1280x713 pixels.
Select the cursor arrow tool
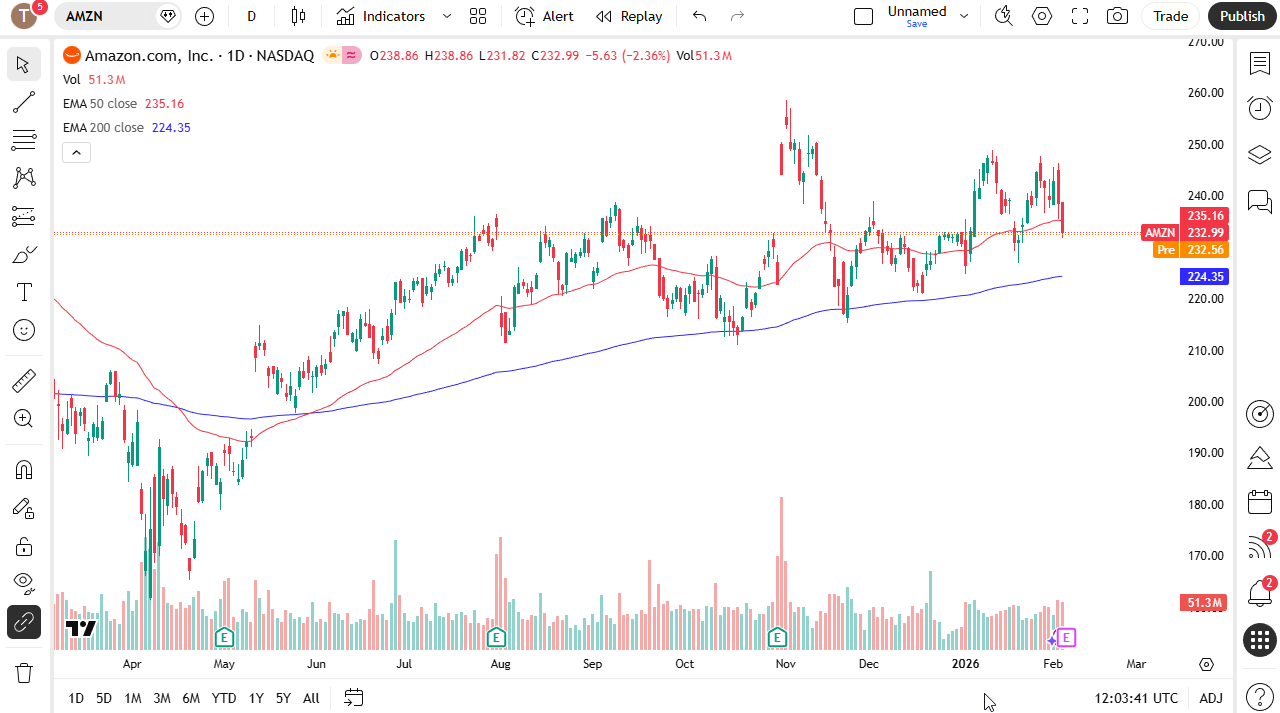coord(24,65)
